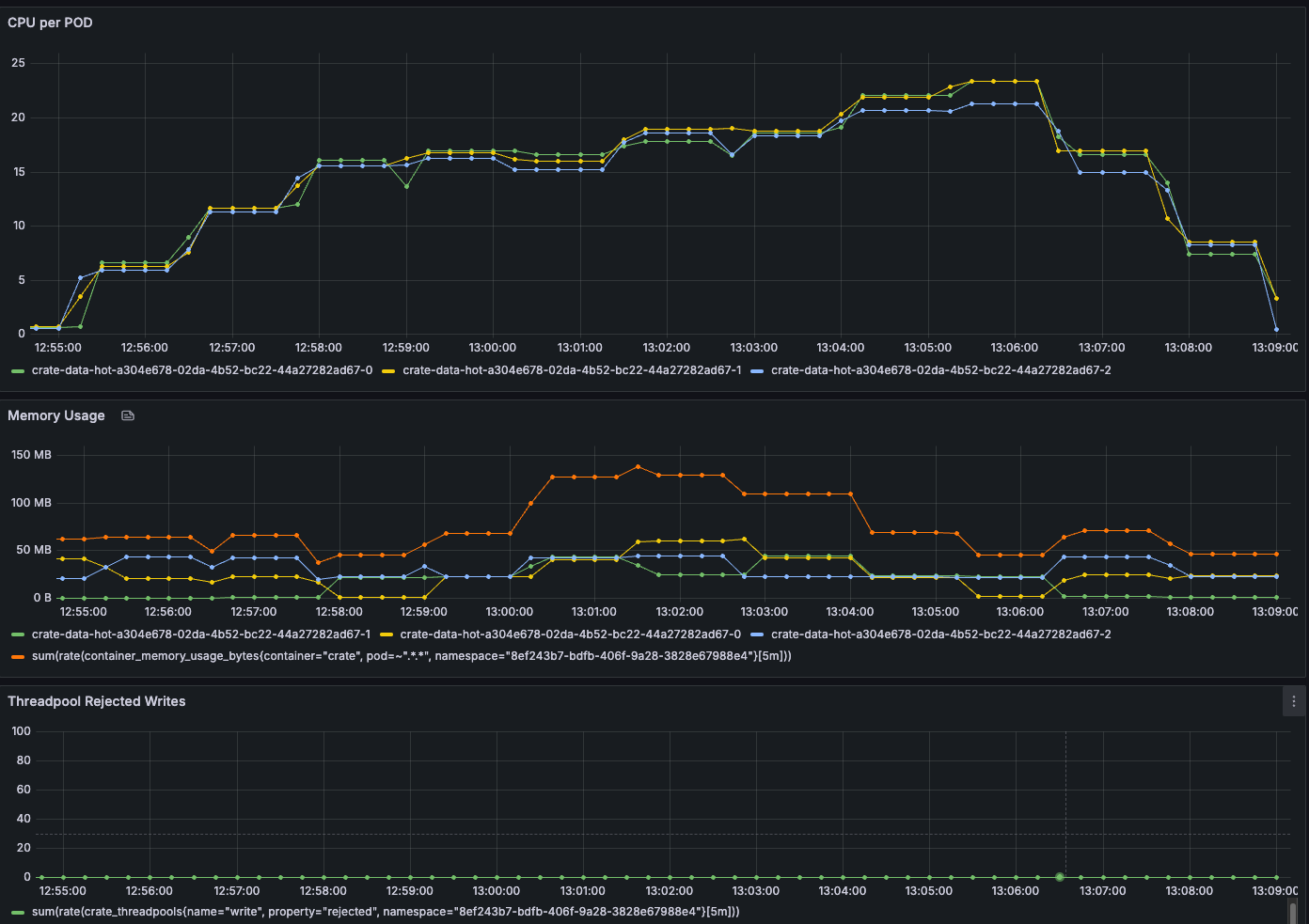Click the Memory Usage panel description icon

point(128,415)
